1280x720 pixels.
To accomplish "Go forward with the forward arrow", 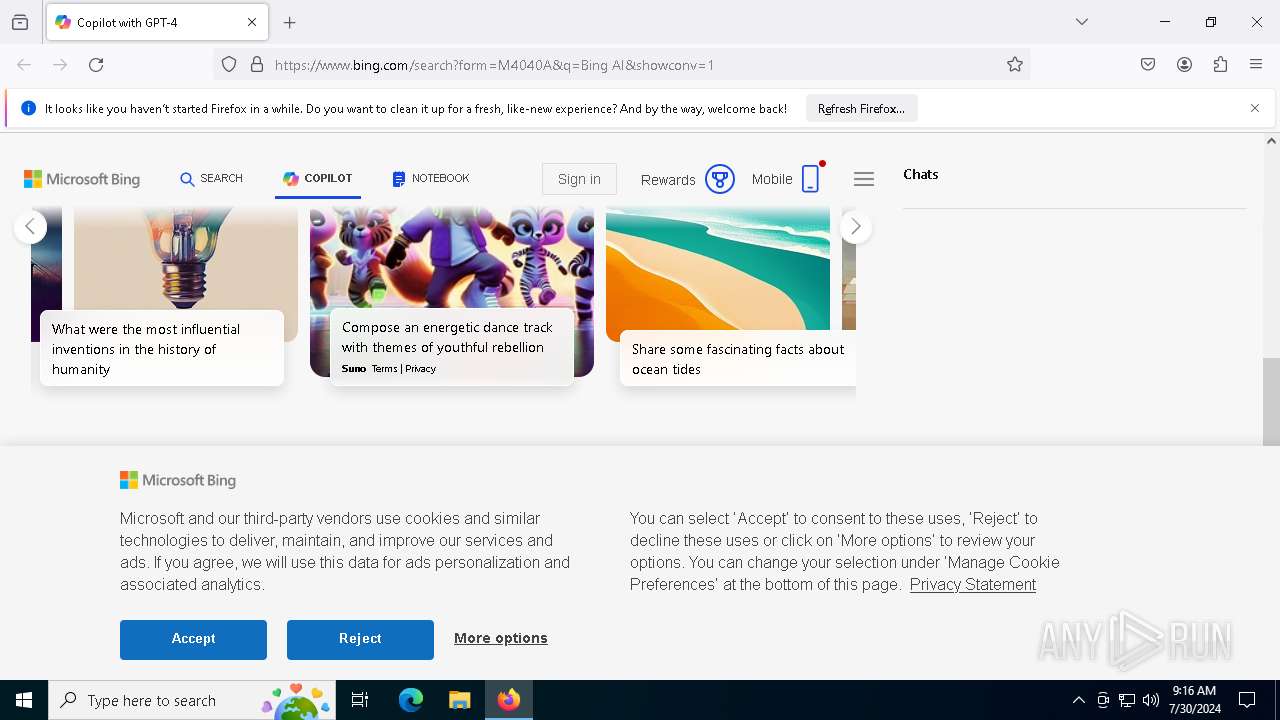I will click(60, 65).
